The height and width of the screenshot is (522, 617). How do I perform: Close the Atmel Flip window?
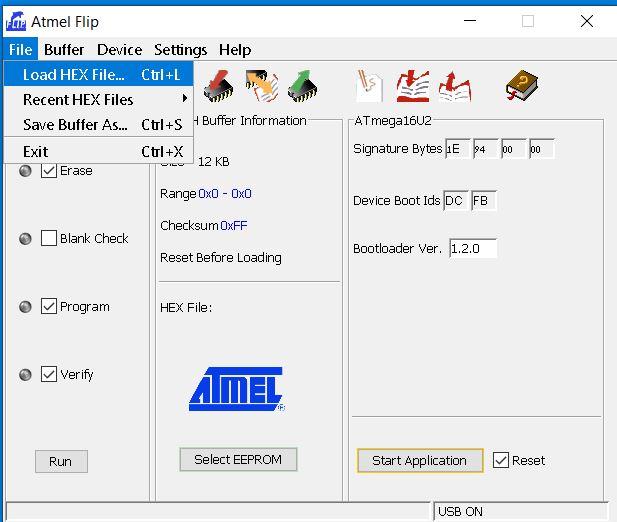pos(587,21)
